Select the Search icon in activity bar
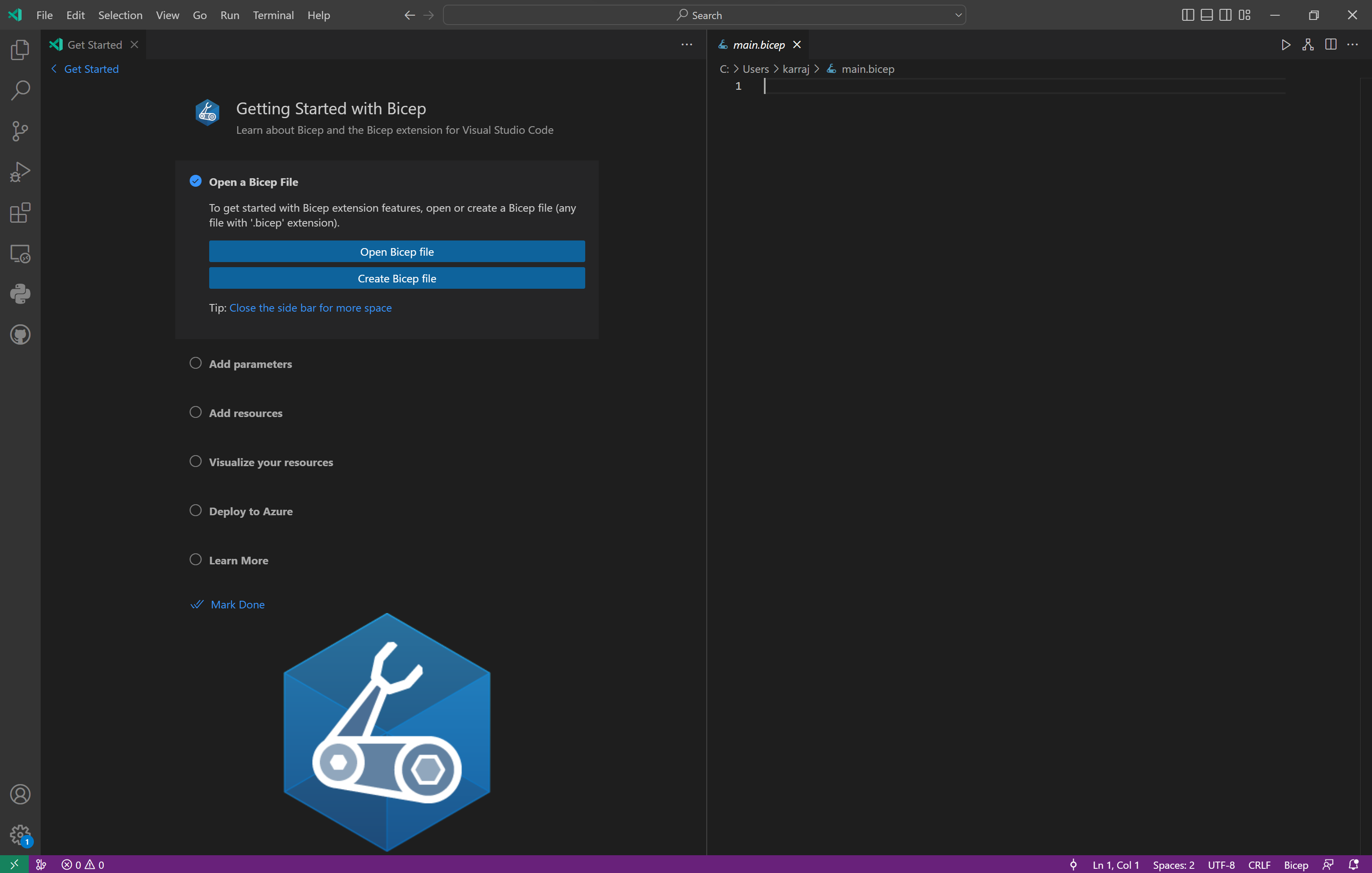1372x873 pixels. pos(20,90)
